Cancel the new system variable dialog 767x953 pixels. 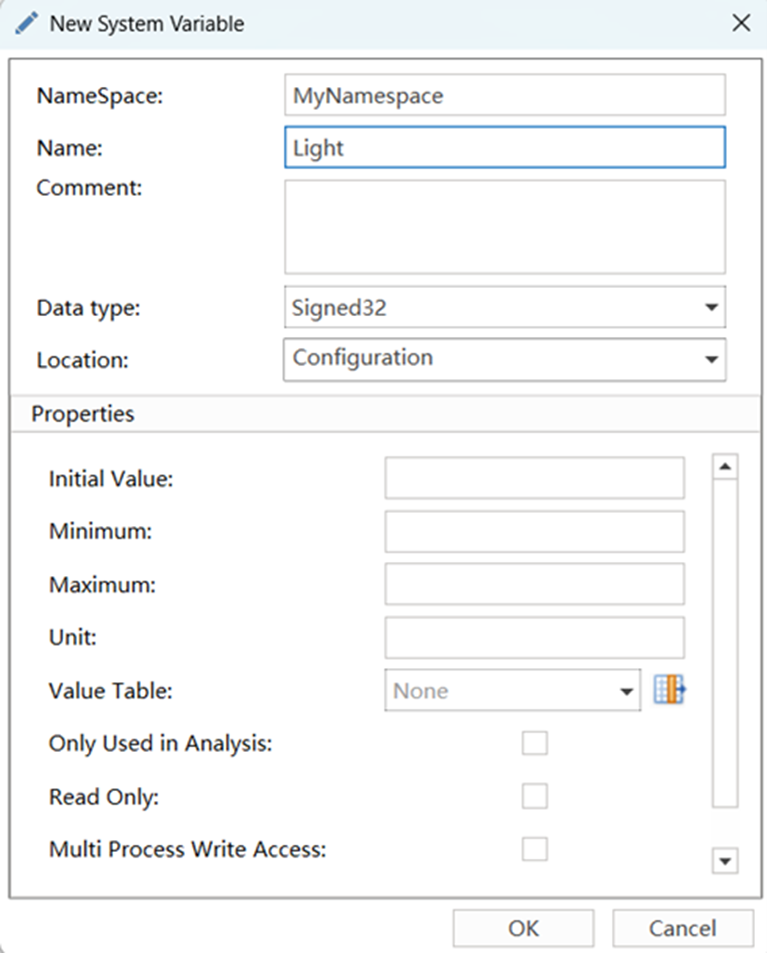[x=682, y=928]
